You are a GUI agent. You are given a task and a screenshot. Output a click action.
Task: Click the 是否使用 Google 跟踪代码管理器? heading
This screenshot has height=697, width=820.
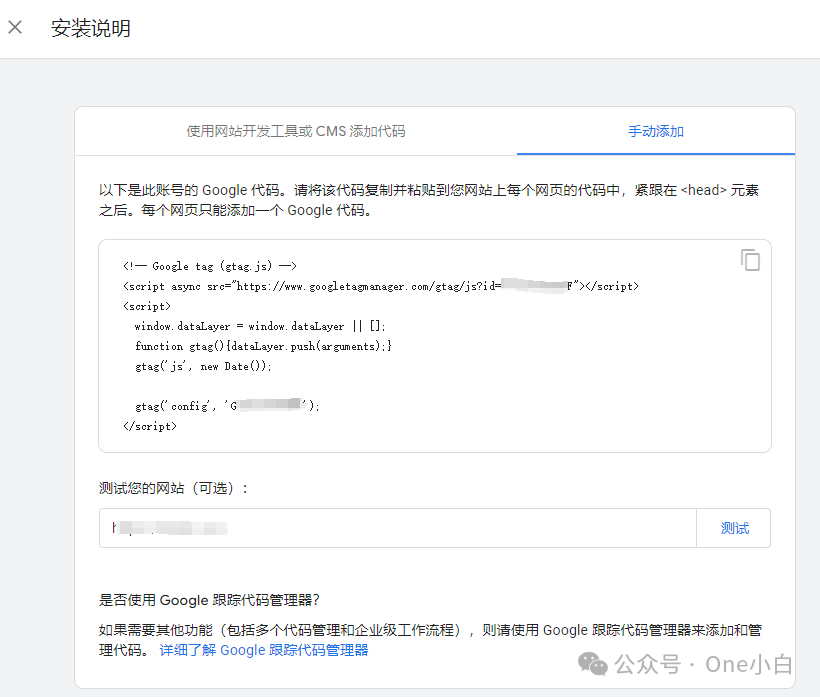(x=209, y=600)
